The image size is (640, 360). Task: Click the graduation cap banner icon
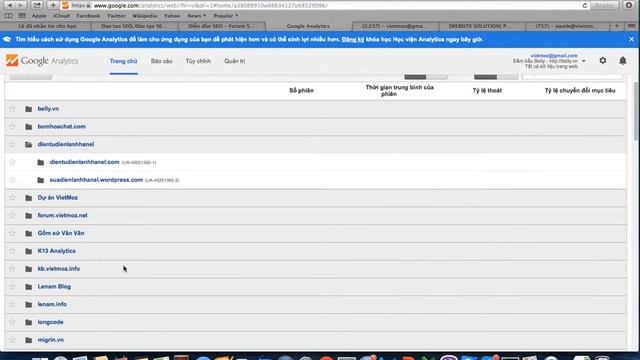pos(7,39)
